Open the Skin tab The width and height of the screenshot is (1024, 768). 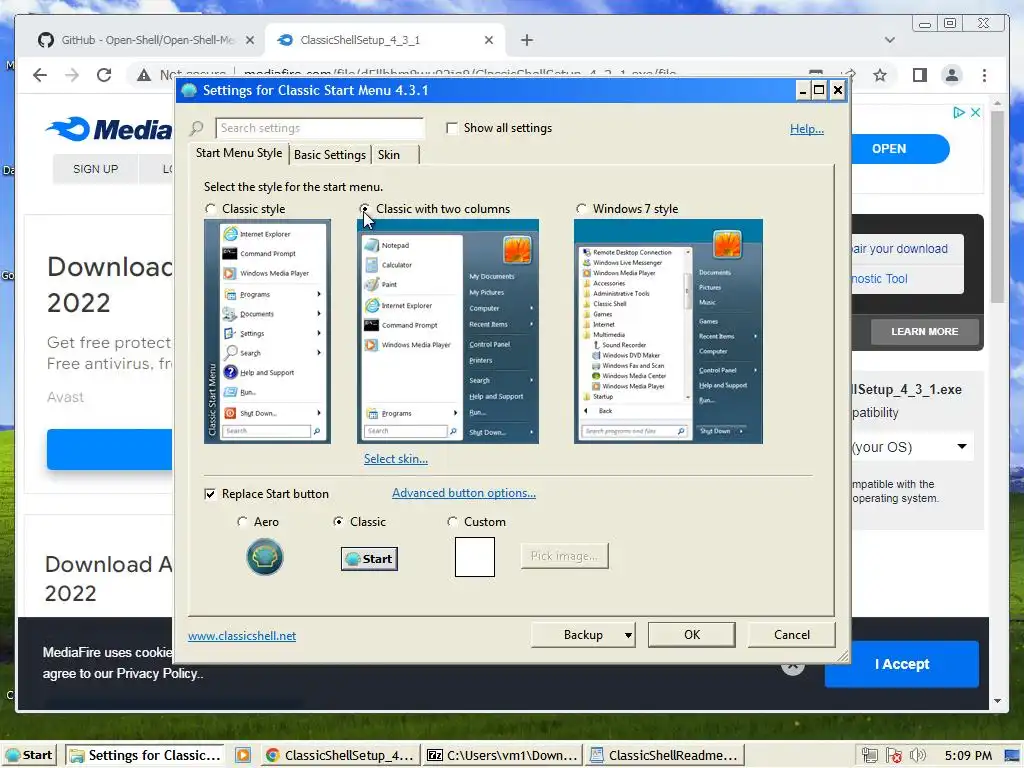click(394, 155)
